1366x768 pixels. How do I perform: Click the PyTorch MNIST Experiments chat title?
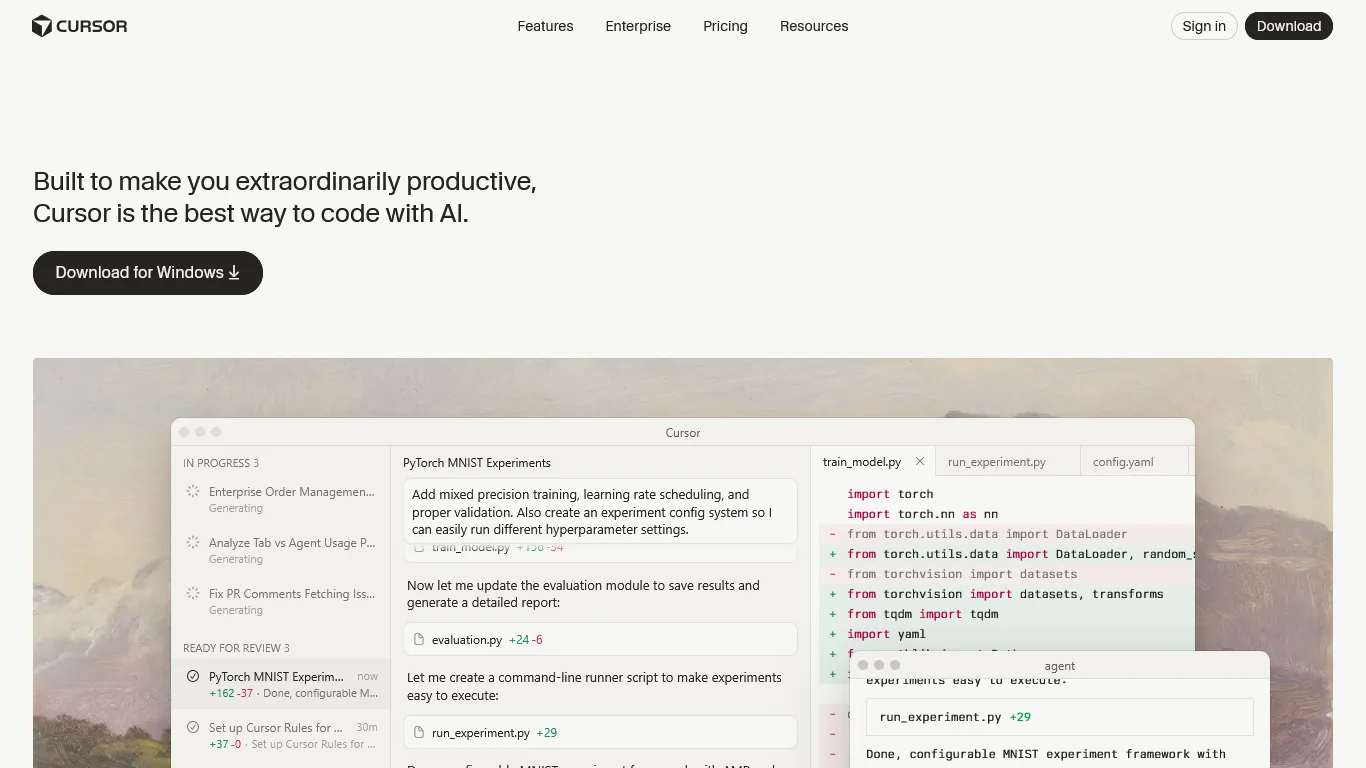(x=477, y=463)
